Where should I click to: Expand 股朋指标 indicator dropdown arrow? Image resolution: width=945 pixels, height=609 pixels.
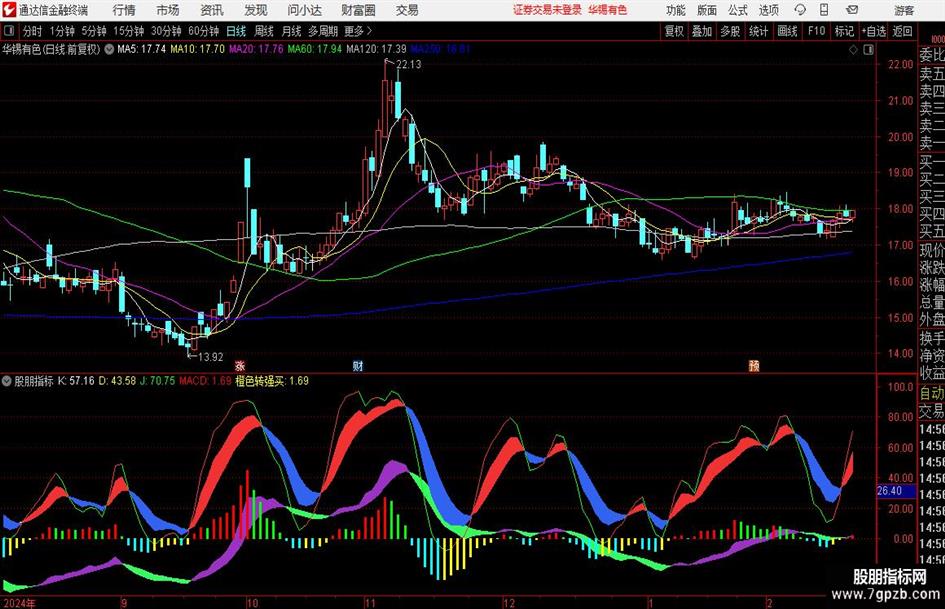coord(7,381)
